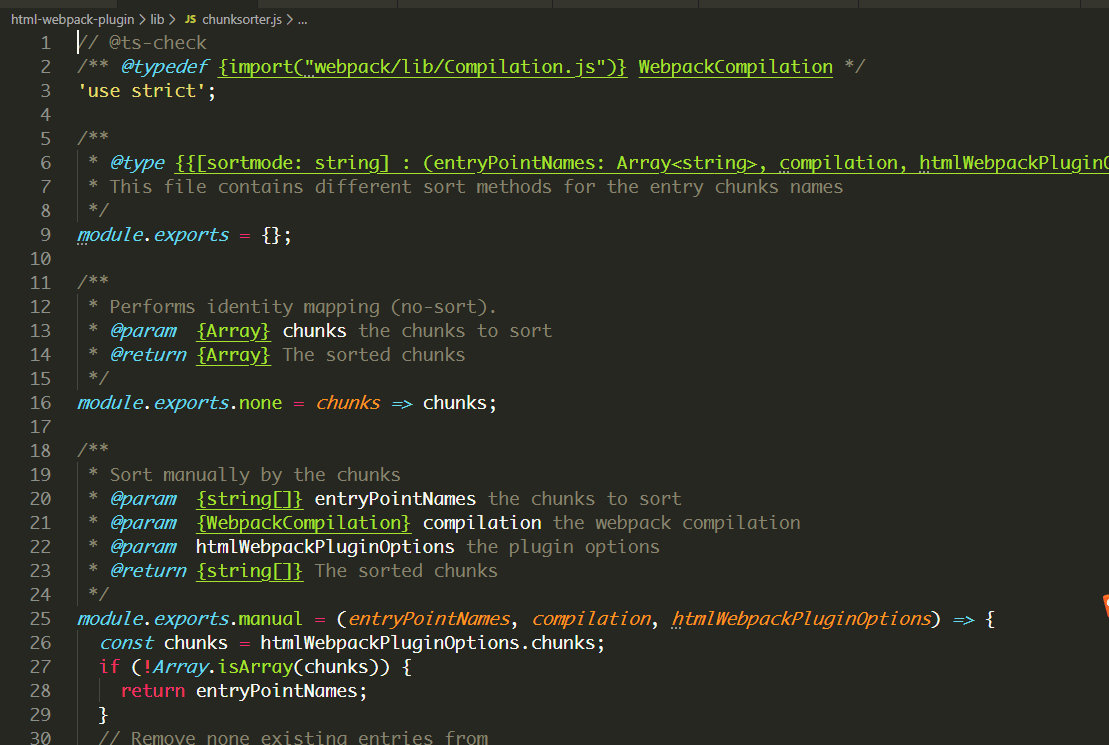The image size is (1109, 745).
Task: Click the word chunks on line 26
Action: click(196, 642)
